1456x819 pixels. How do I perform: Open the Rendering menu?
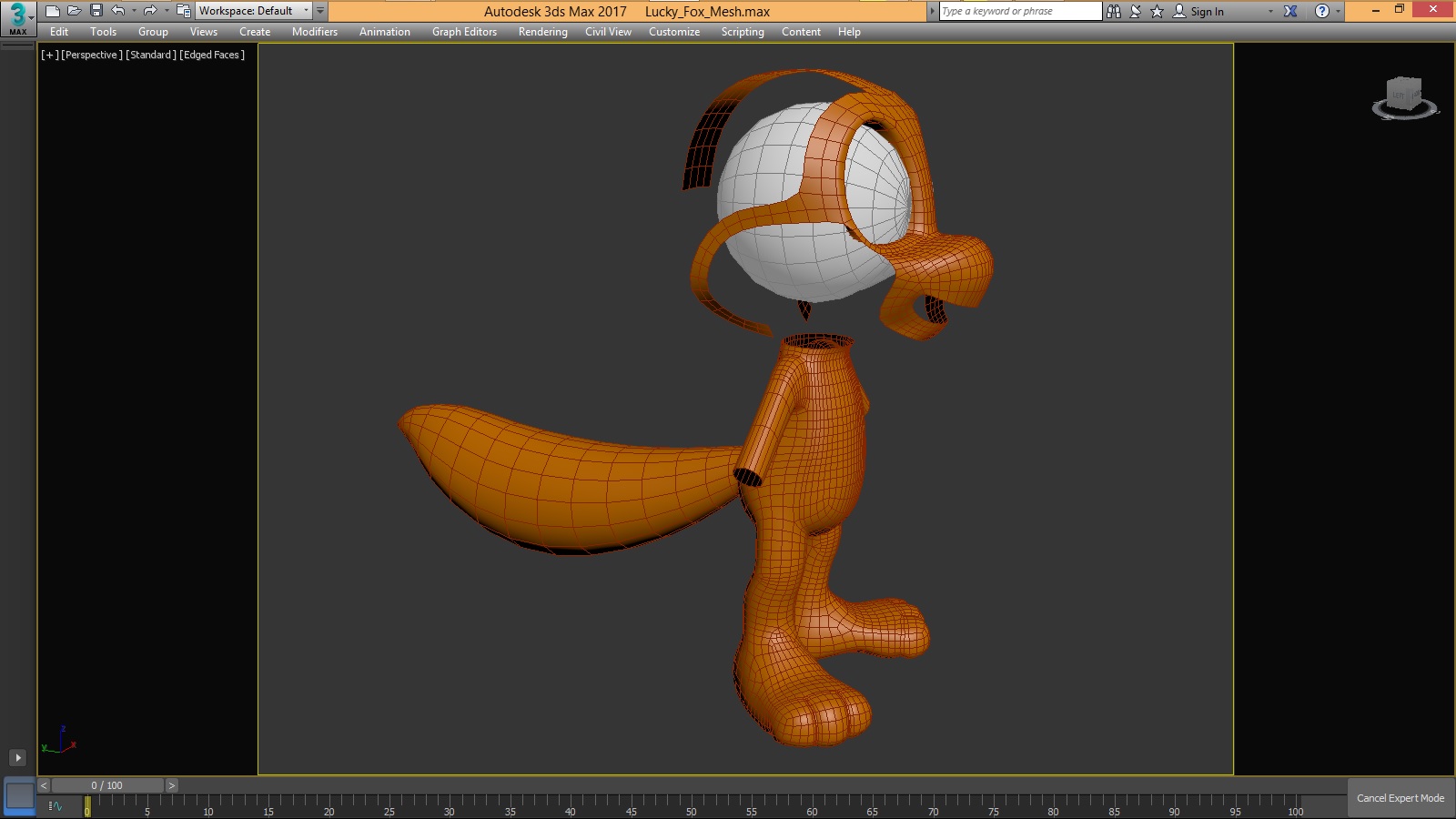(x=542, y=32)
